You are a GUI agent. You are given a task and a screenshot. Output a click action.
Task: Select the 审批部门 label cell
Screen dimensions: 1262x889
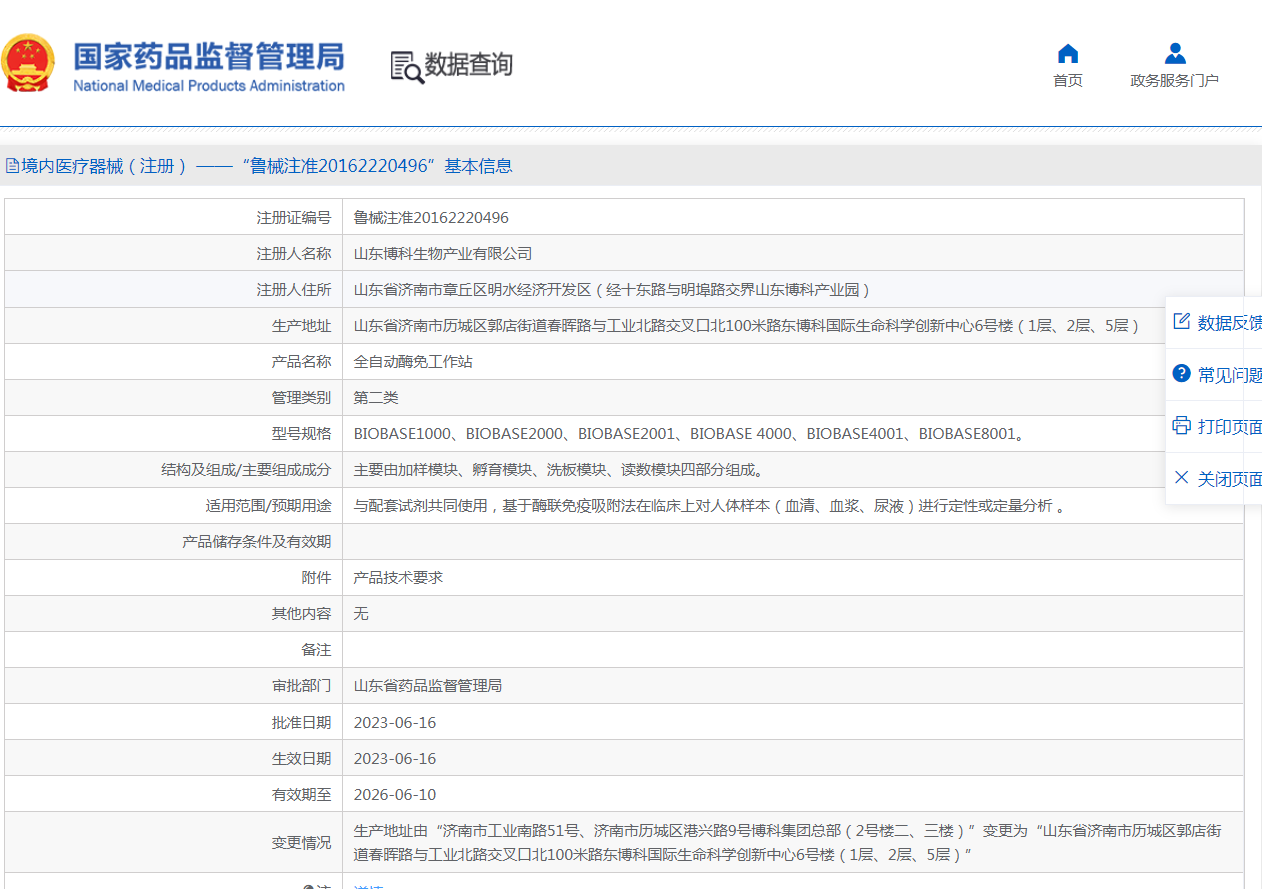click(173, 685)
